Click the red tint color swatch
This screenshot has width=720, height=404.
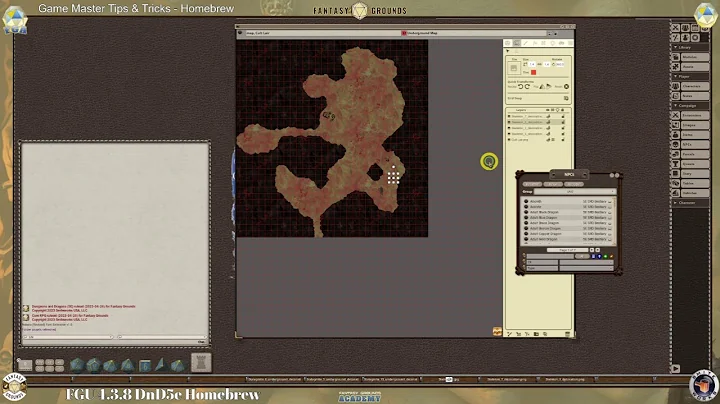[534, 72]
